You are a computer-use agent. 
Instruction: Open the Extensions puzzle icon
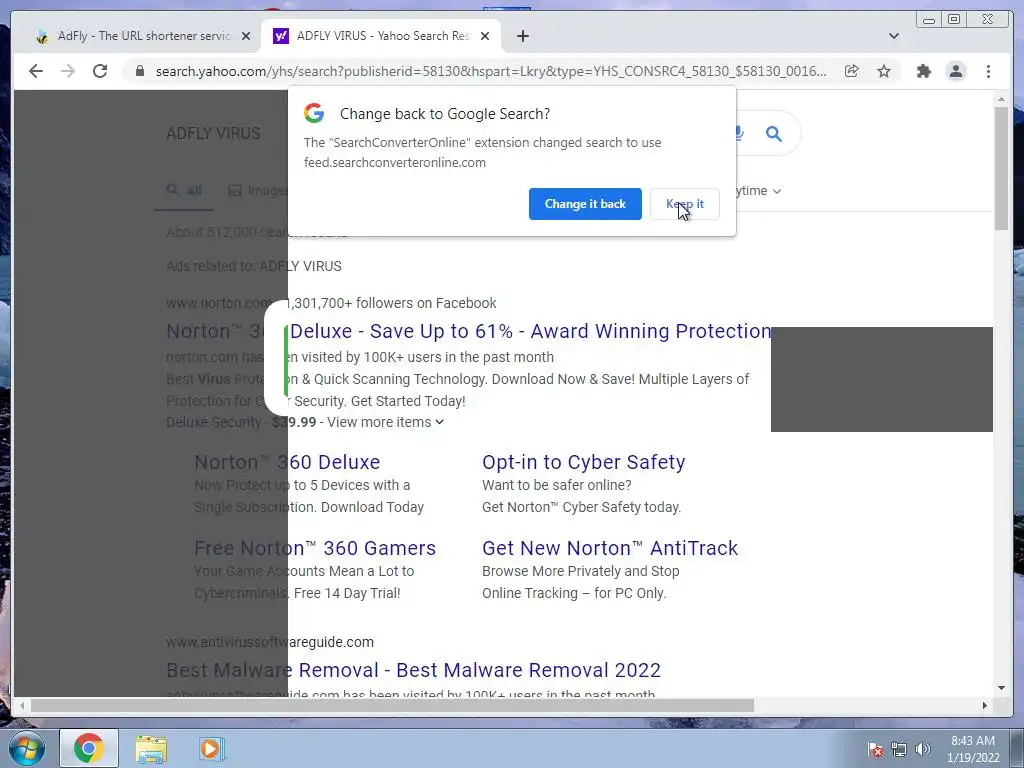[x=923, y=71]
